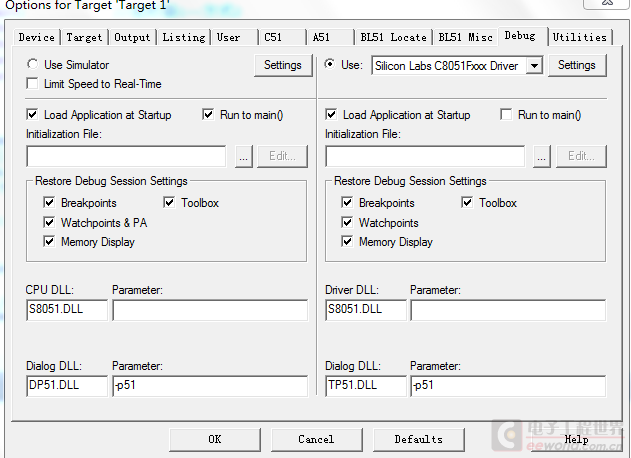The image size is (631, 458).
Task: Click the CPU DLL Parameter field
Action: click(210, 310)
